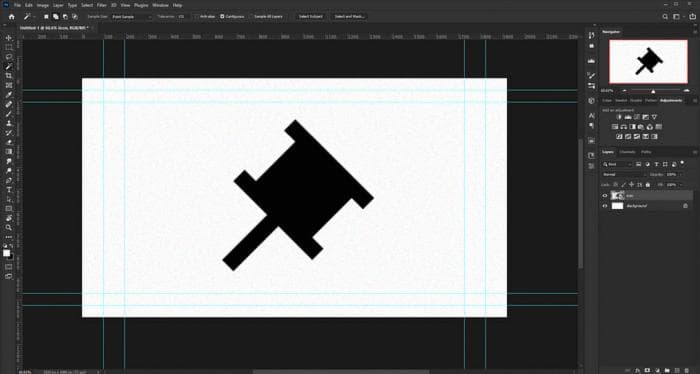Select the Gradient tool
This screenshot has width=700, height=374.
[8, 152]
